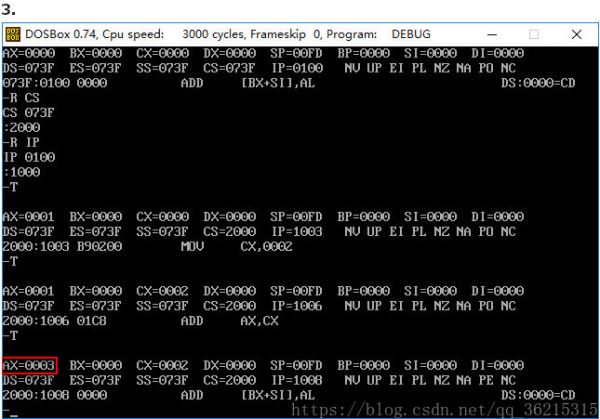Image resolution: width=600 pixels, height=419 pixels.
Task: Select the red-boxed AX=0003 register value
Action: (30, 365)
